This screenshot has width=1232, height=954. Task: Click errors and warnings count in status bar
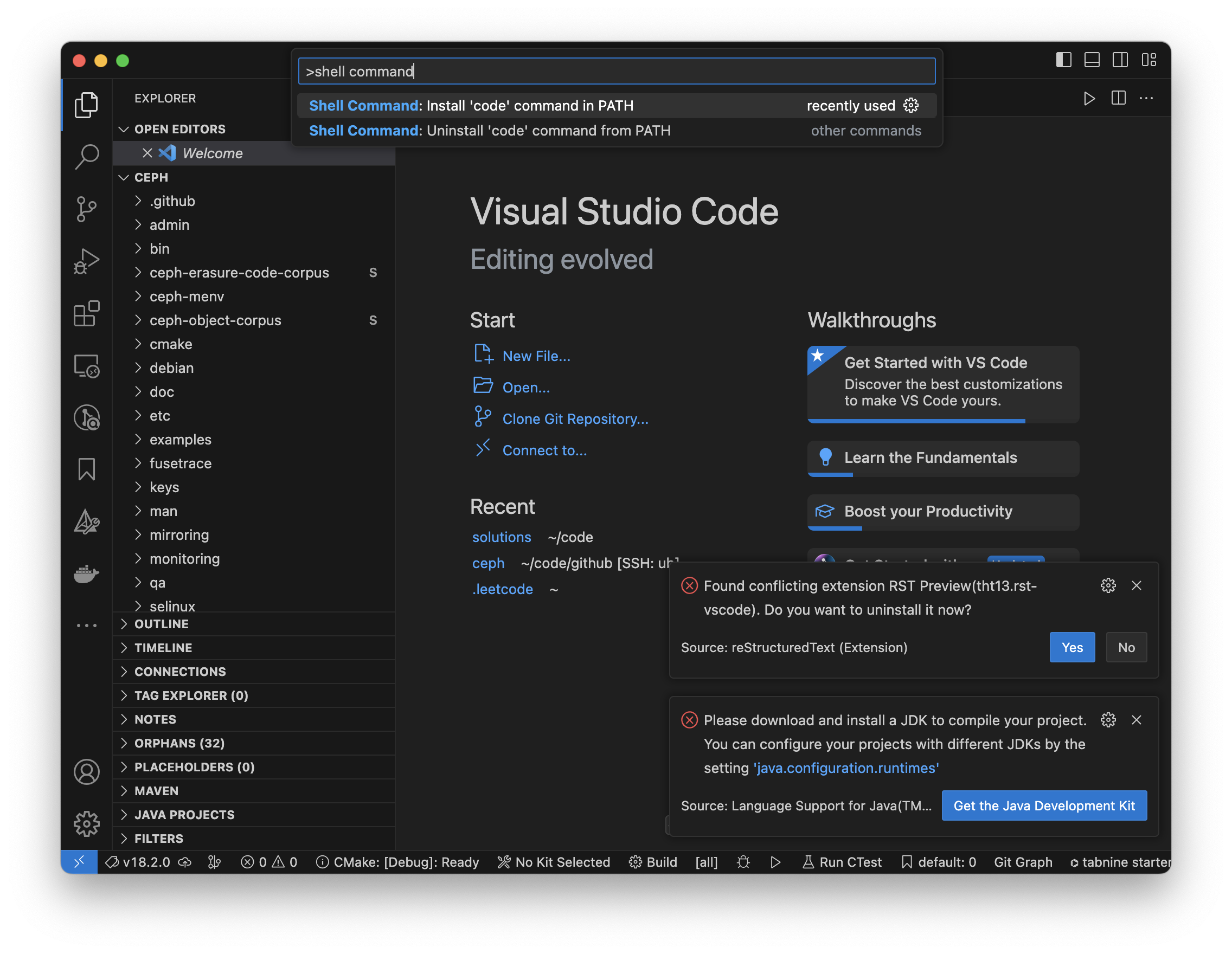269,861
